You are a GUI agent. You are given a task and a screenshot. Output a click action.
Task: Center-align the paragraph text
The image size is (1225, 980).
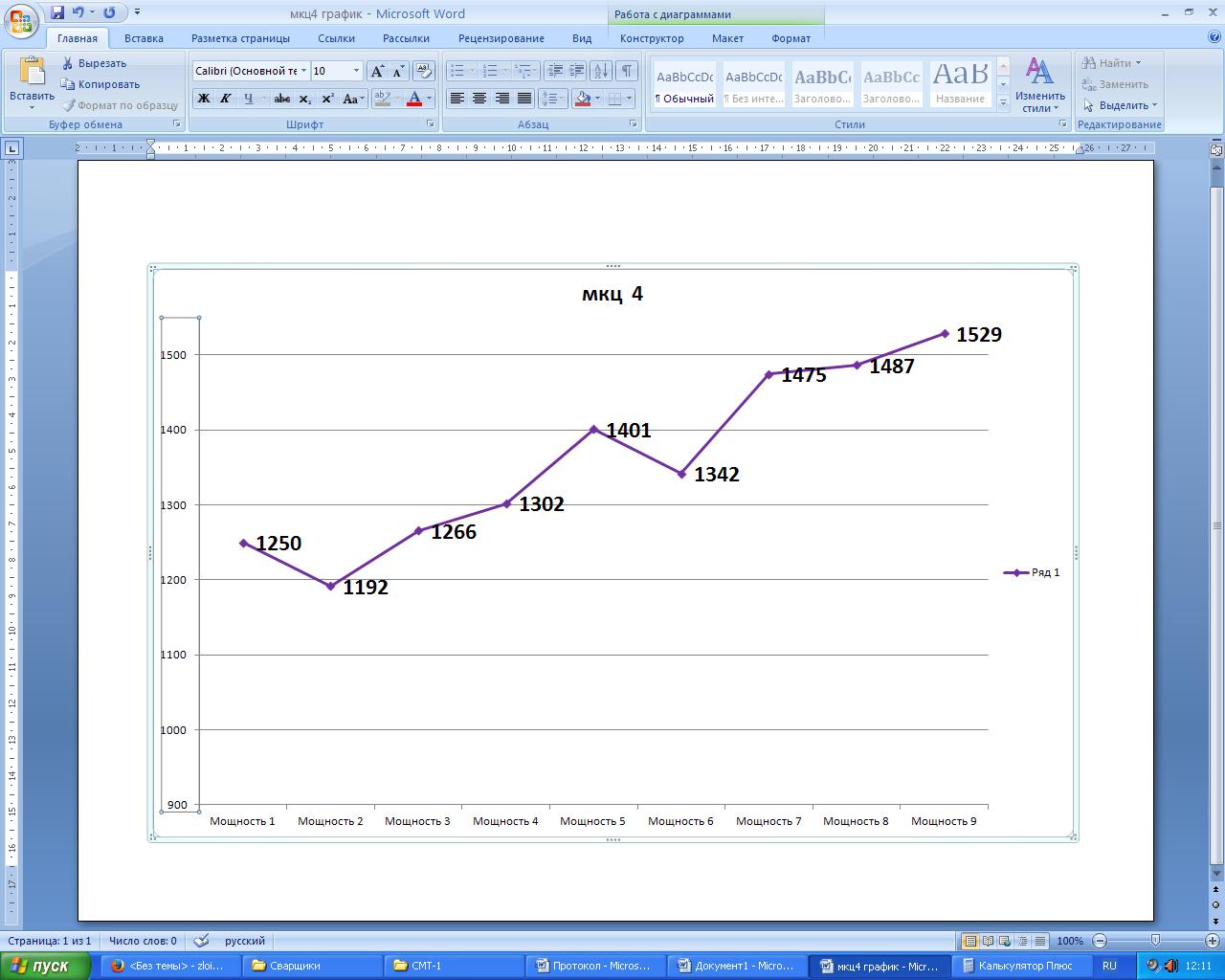click(x=479, y=99)
